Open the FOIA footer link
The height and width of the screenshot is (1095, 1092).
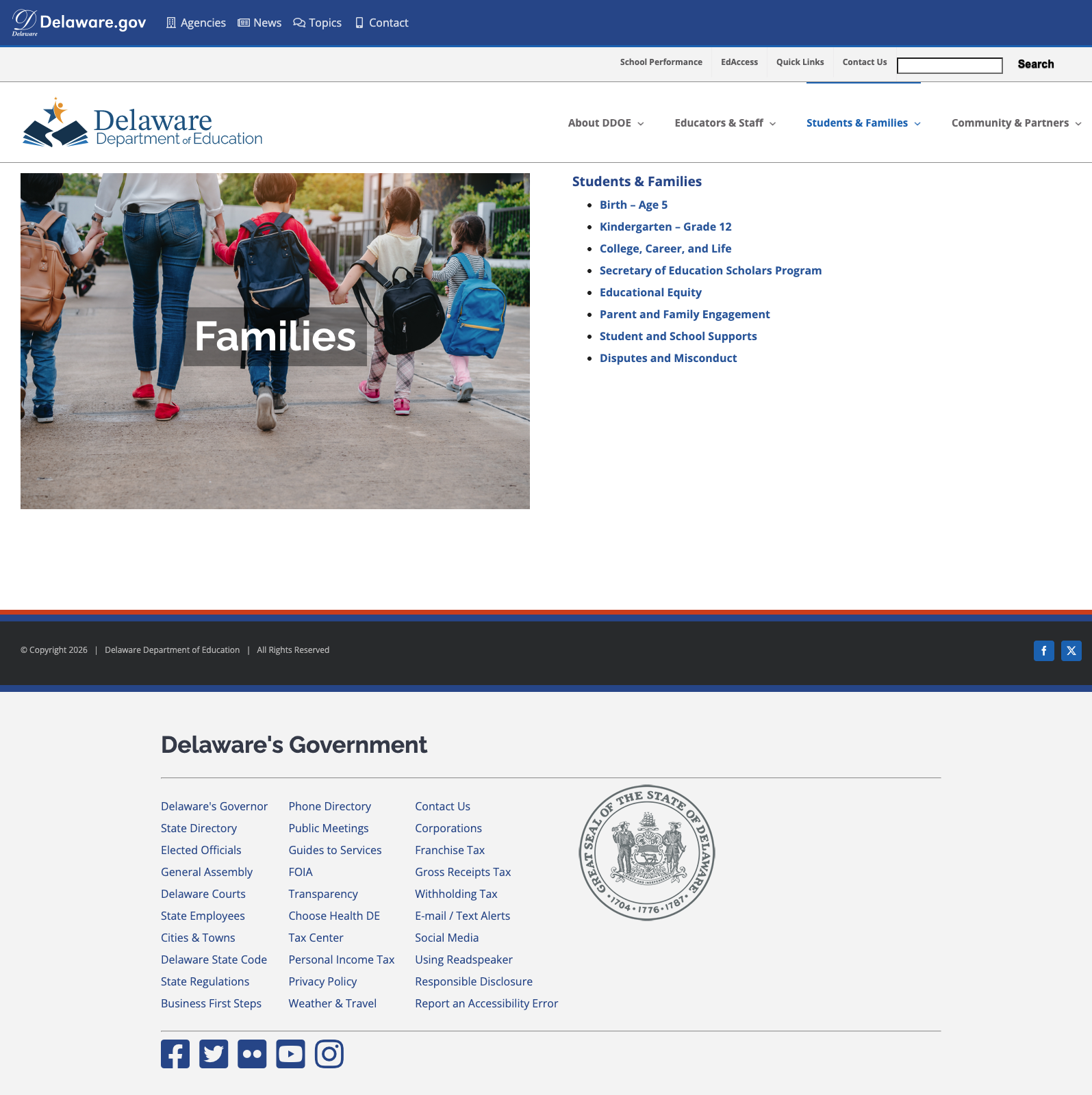tap(301, 872)
